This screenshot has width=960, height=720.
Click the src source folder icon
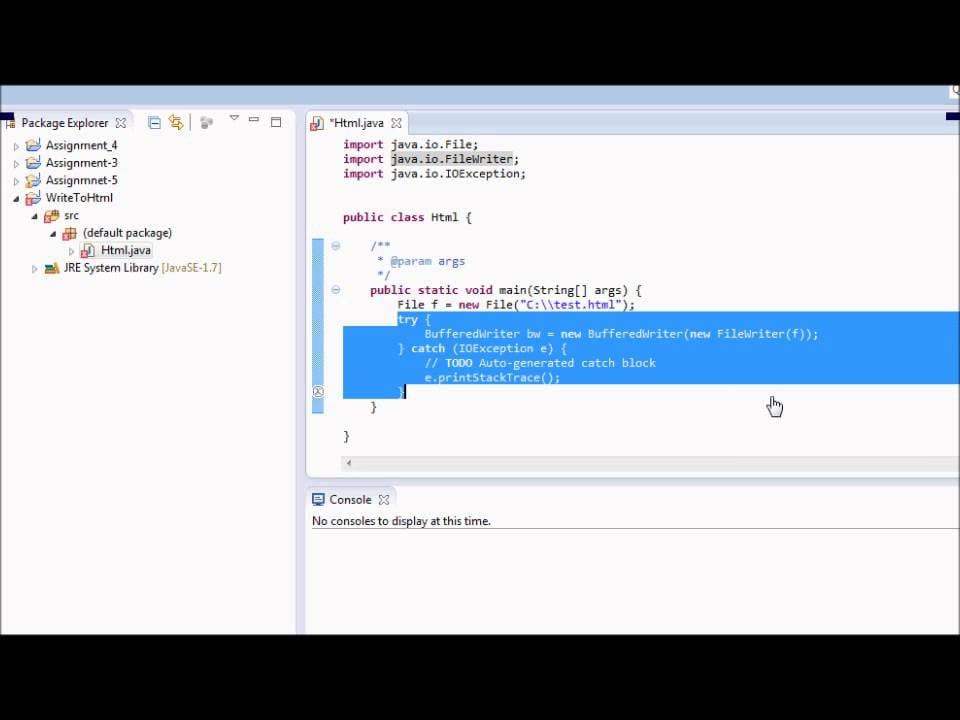tap(52, 215)
